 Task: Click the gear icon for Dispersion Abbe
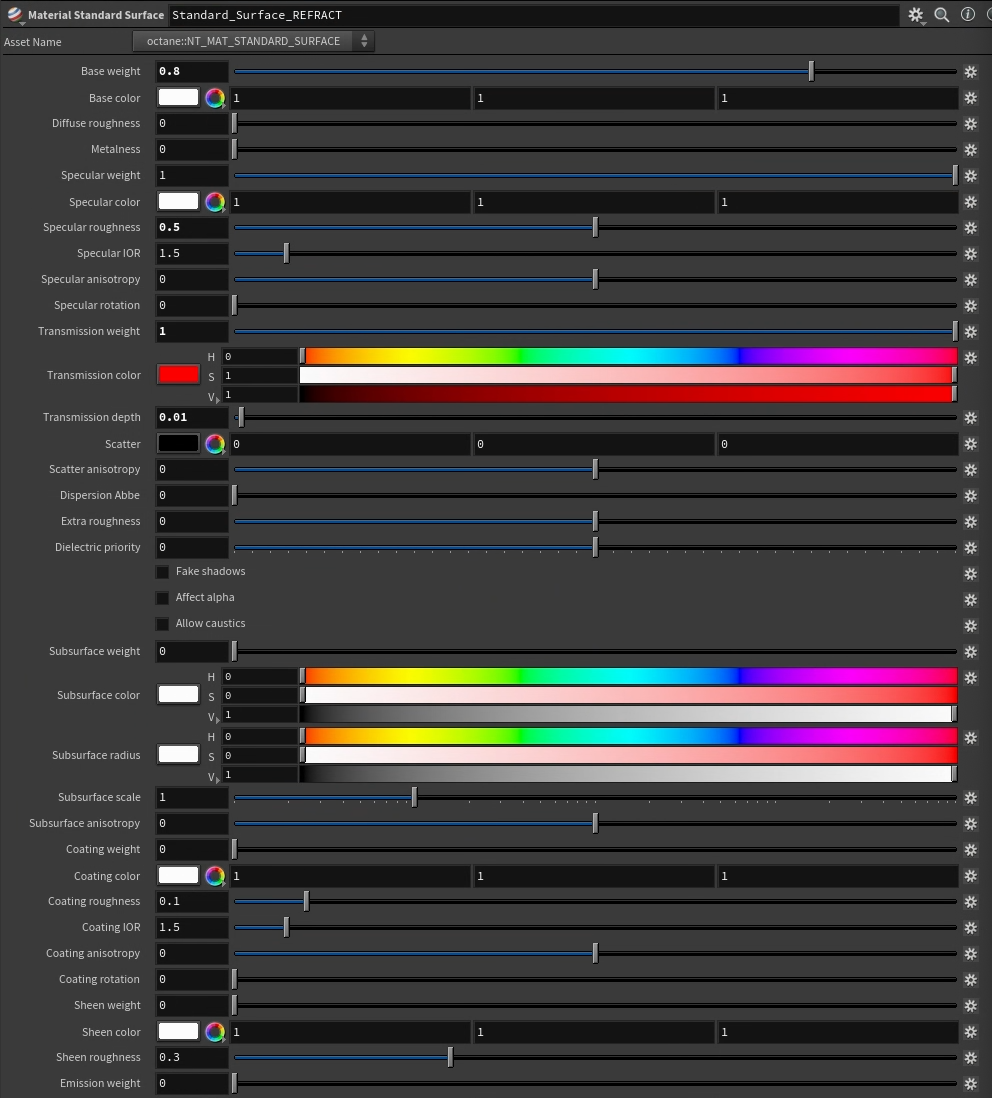970,496
